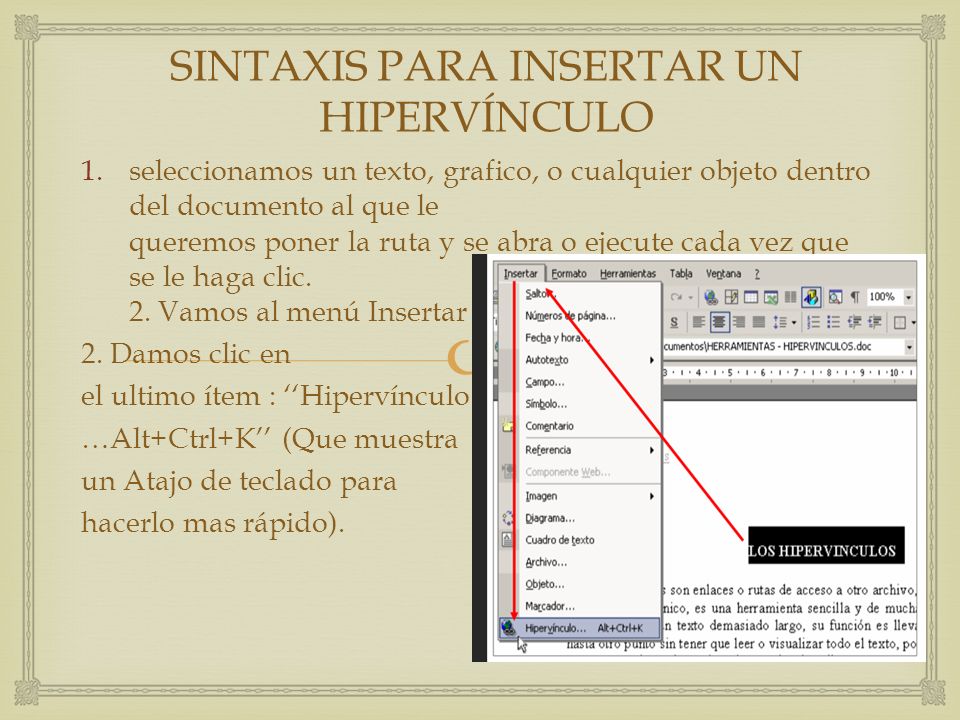Select the justify alignment icon

point(759,322)
